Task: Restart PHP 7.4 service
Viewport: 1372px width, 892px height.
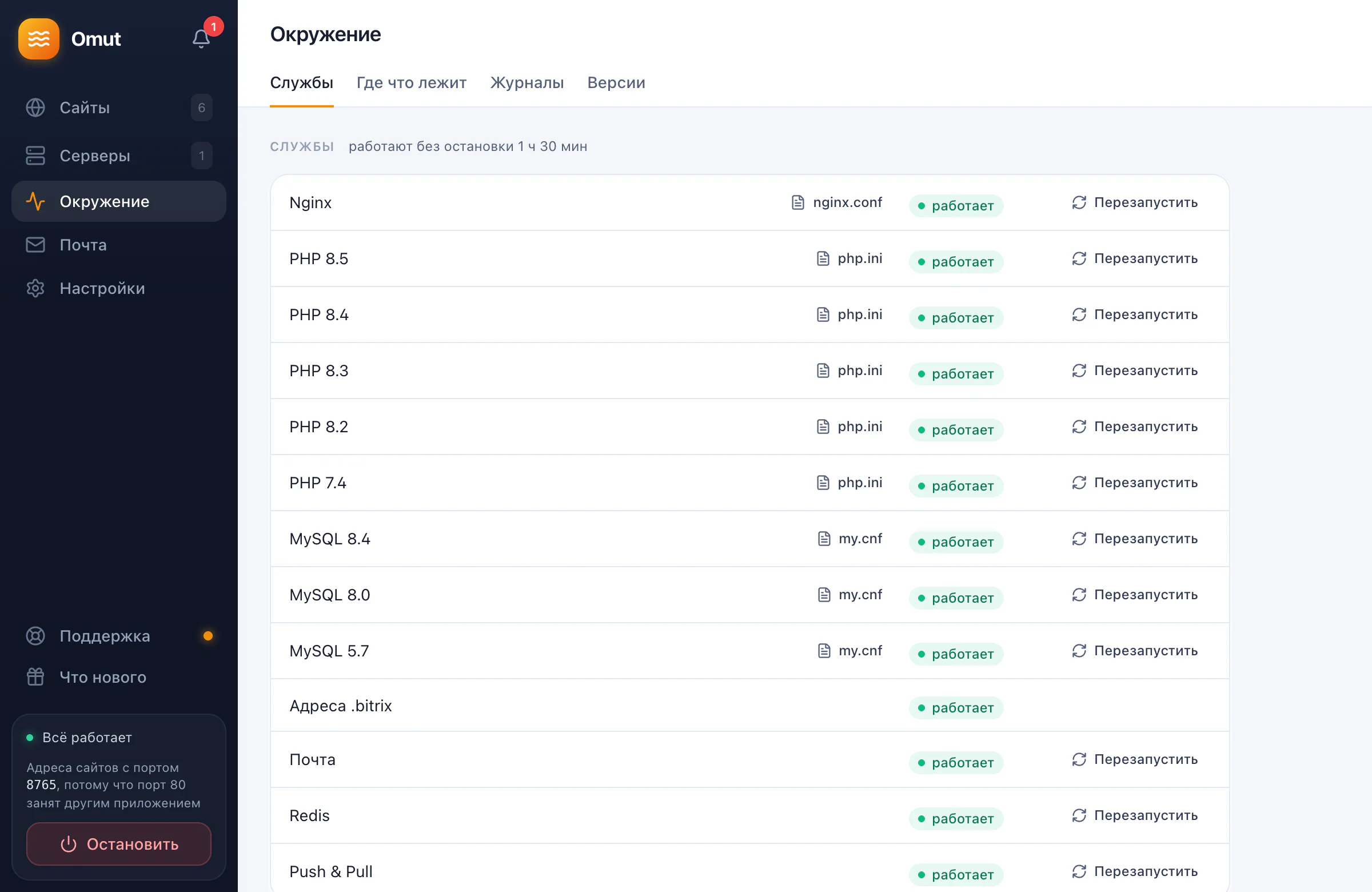Action: coord(1135,482)
